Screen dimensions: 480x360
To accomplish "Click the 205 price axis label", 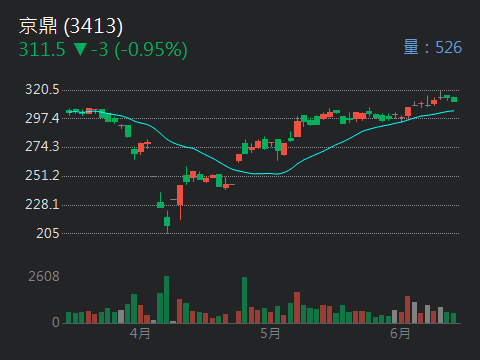I will pyautogui.click(x=48, y=233).
